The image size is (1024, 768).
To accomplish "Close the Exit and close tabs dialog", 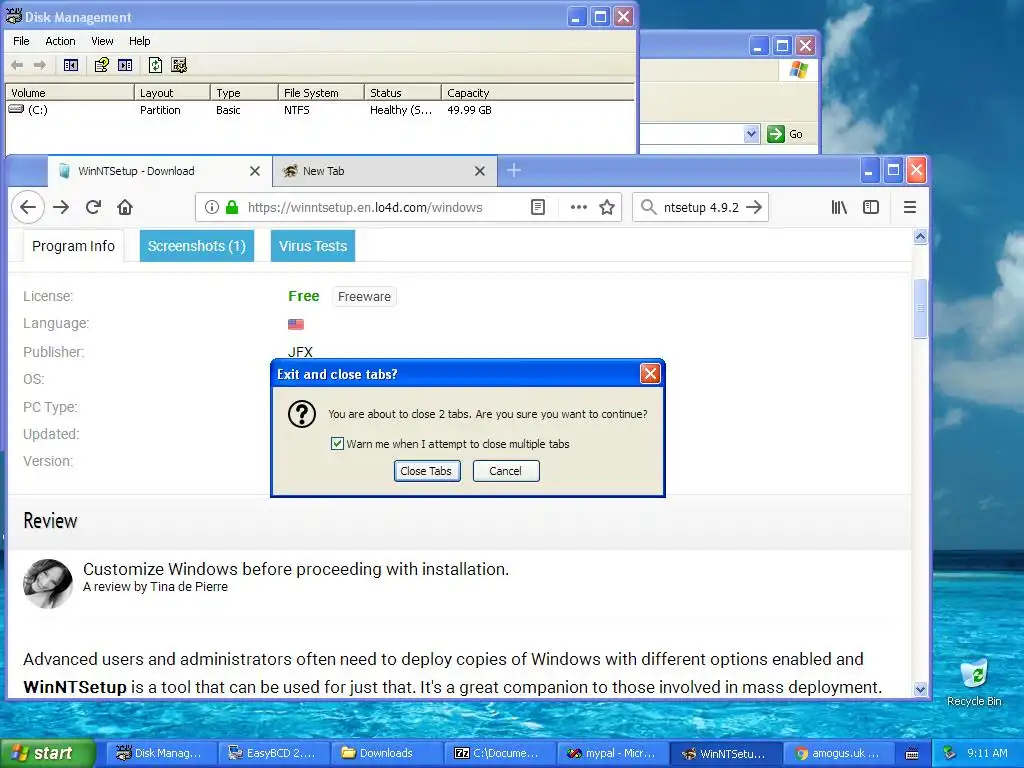I will click(650, 374).
